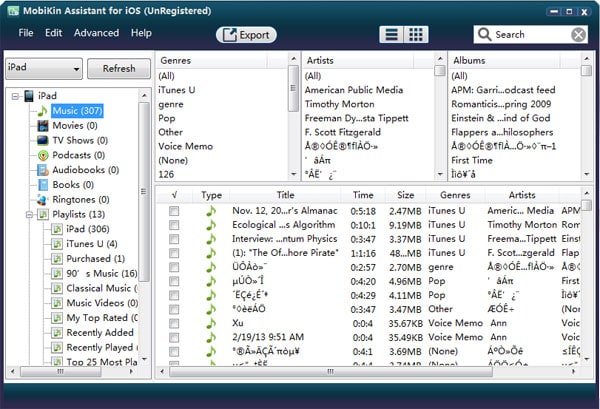Click the Books icon in the tree
600x409 pixels.
pos(43,185)
